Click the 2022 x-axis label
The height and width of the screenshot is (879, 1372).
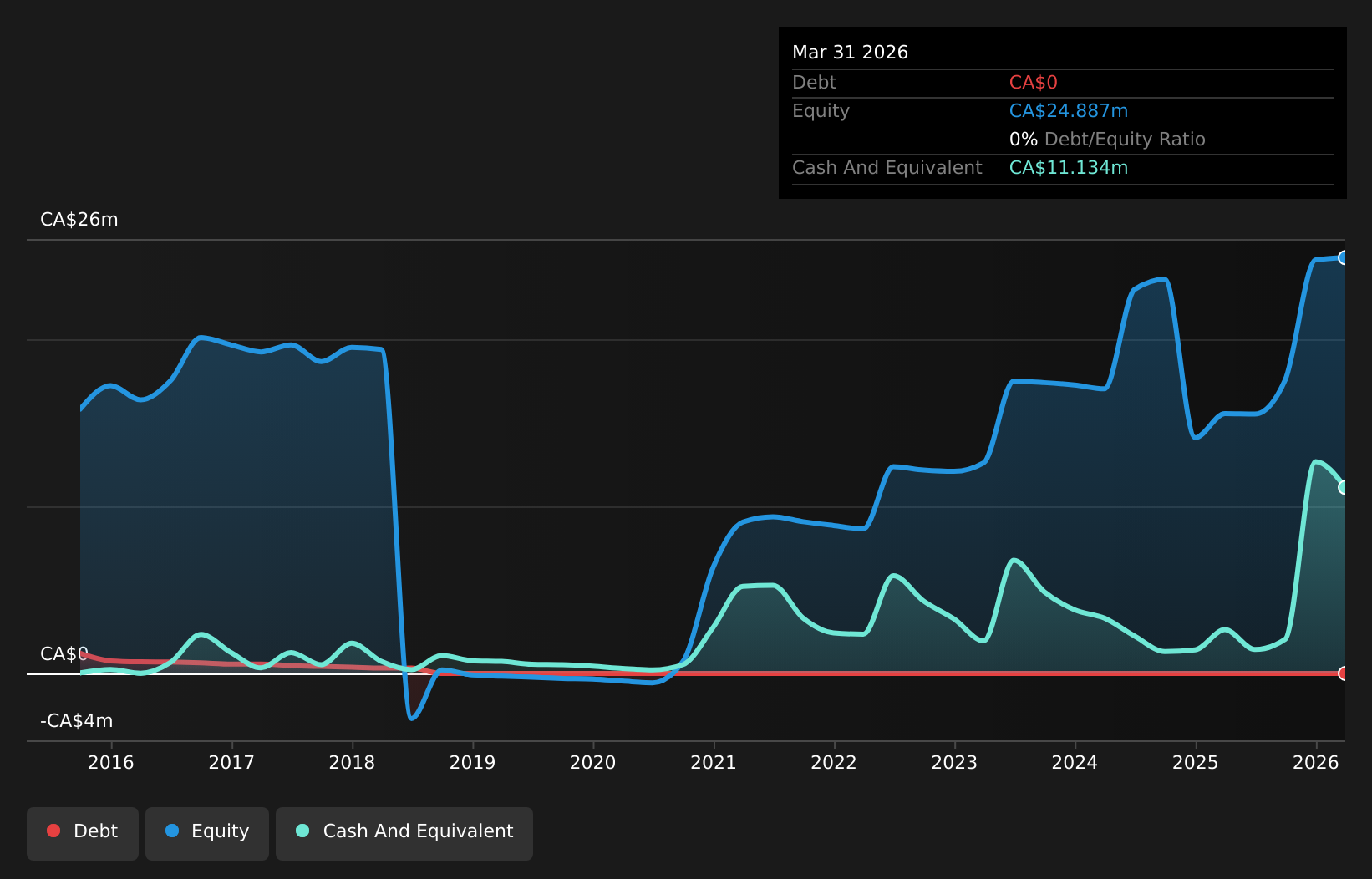click(834, 762)
